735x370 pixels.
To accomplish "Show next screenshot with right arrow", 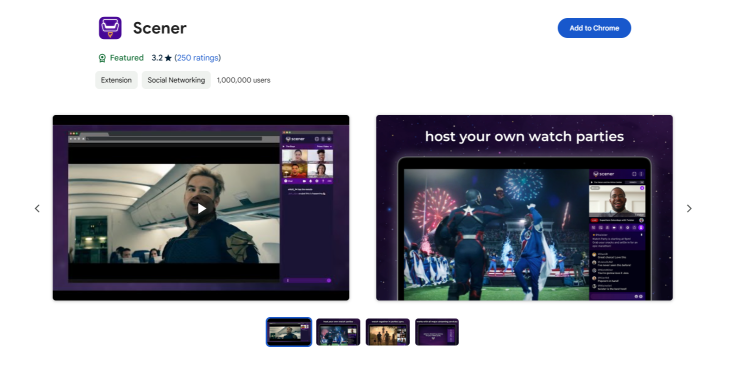I will [689, 208].
